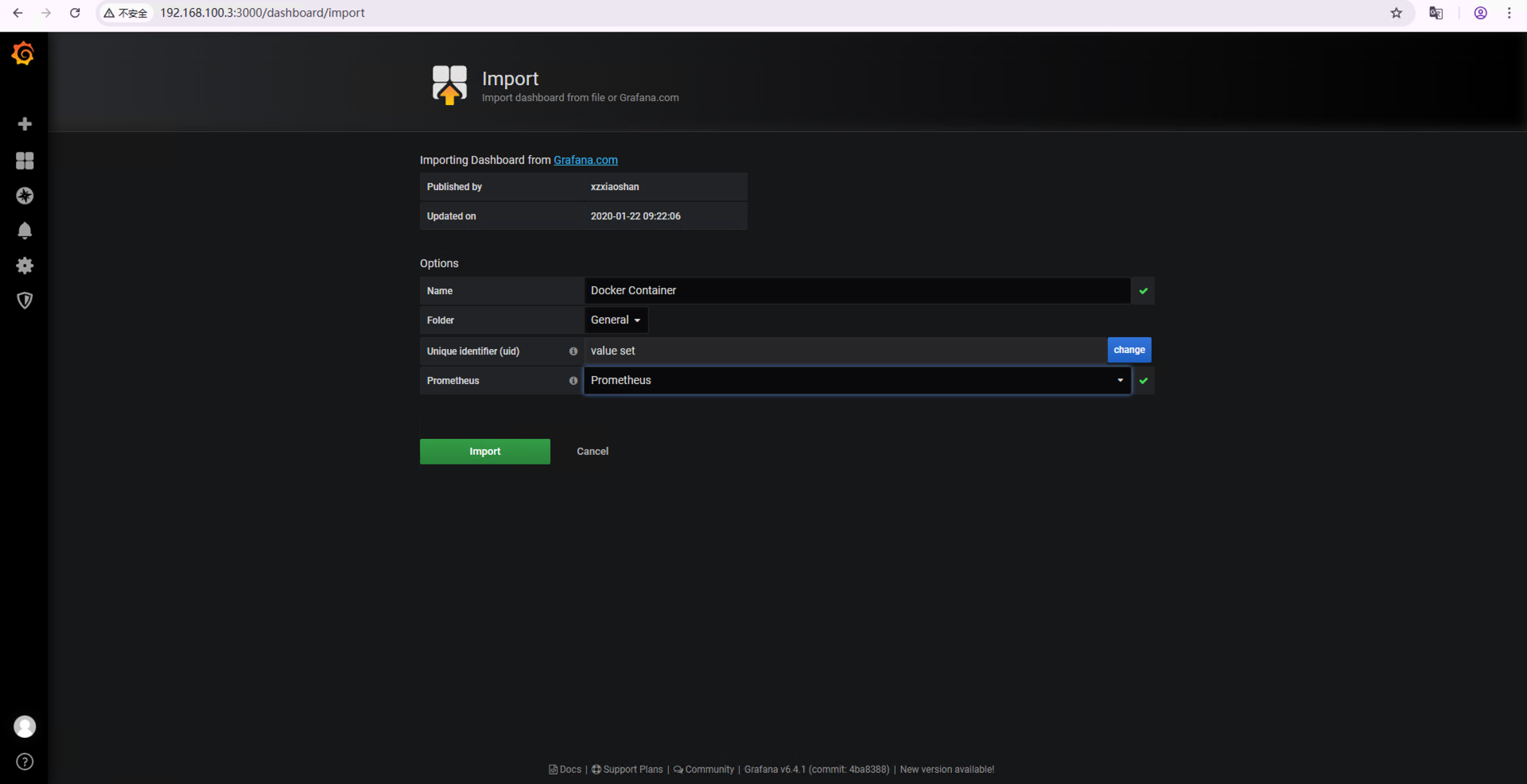Open the Server Admin shield icon
Viewport: 1527px width, 784px height.
(x=25, y=301)
